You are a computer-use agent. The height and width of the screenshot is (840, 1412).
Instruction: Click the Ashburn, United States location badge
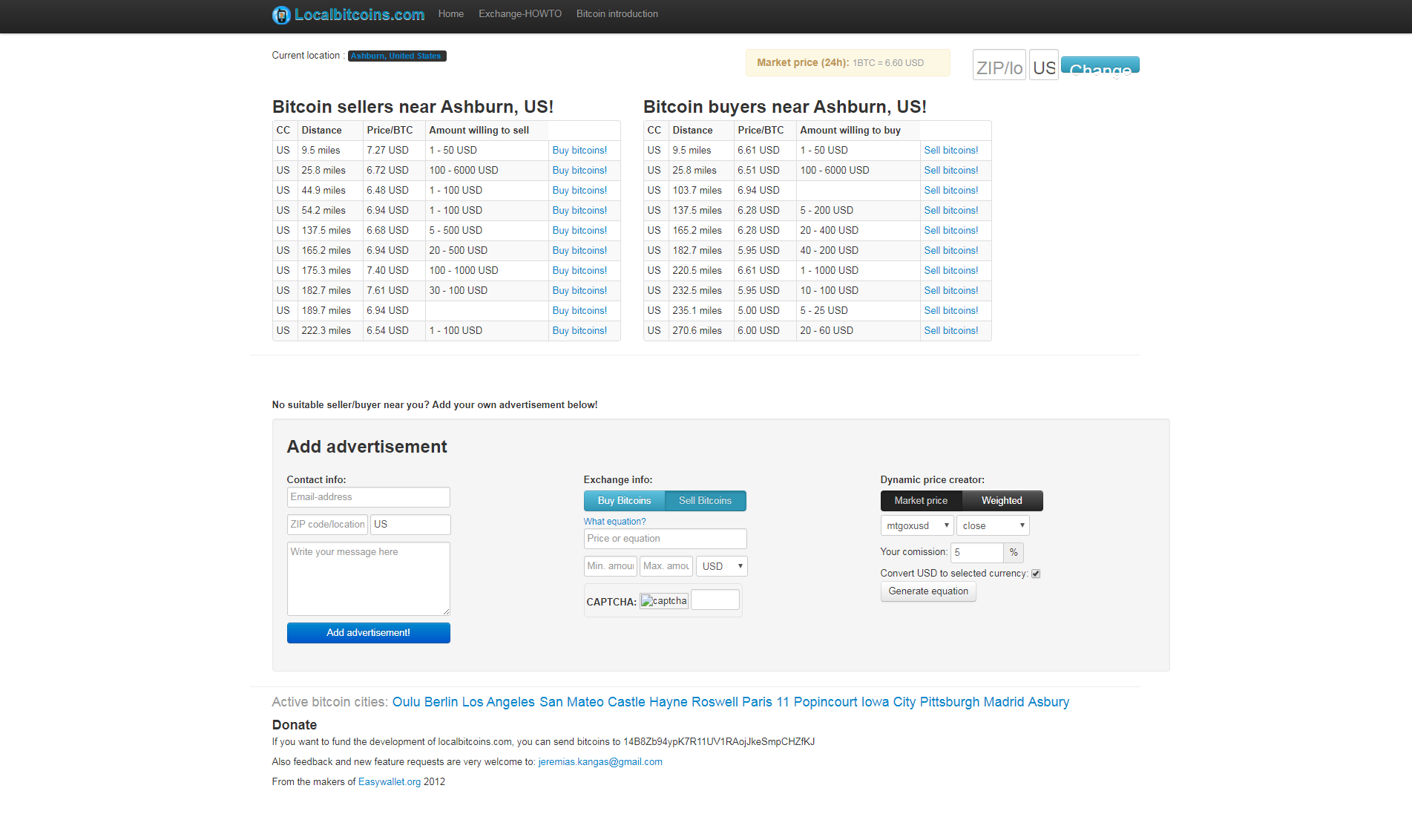click(x=397, y=56)
